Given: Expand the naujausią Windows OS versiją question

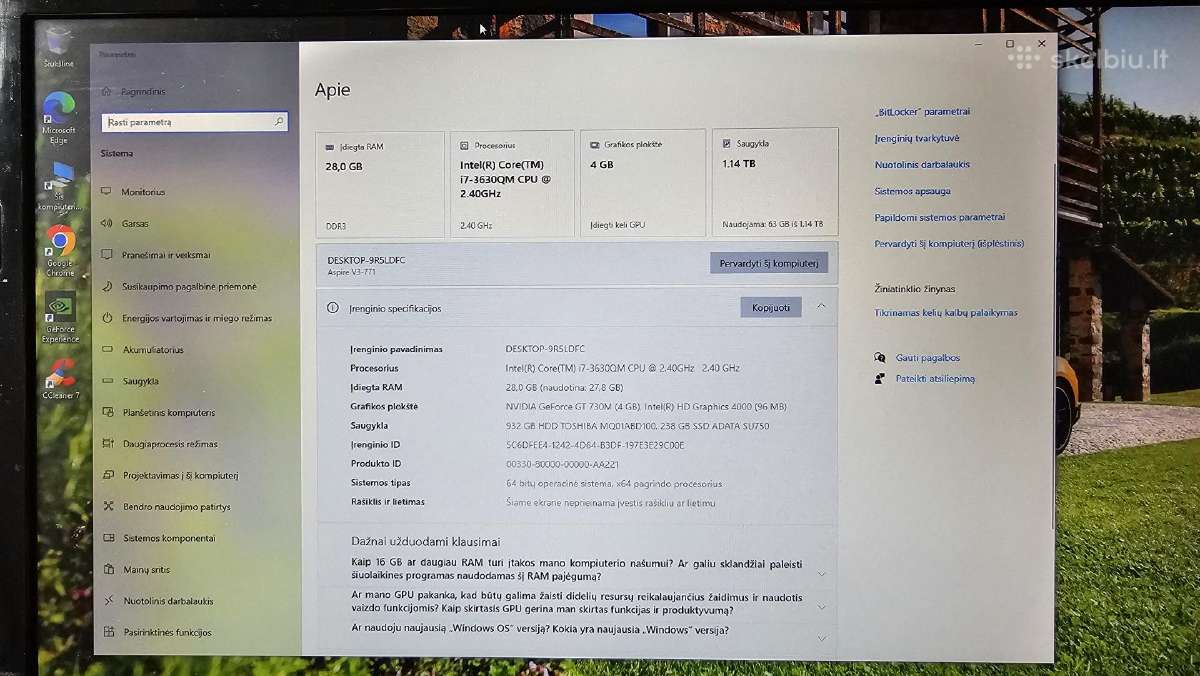Looking at the screenshot, I should coord(821,637).
